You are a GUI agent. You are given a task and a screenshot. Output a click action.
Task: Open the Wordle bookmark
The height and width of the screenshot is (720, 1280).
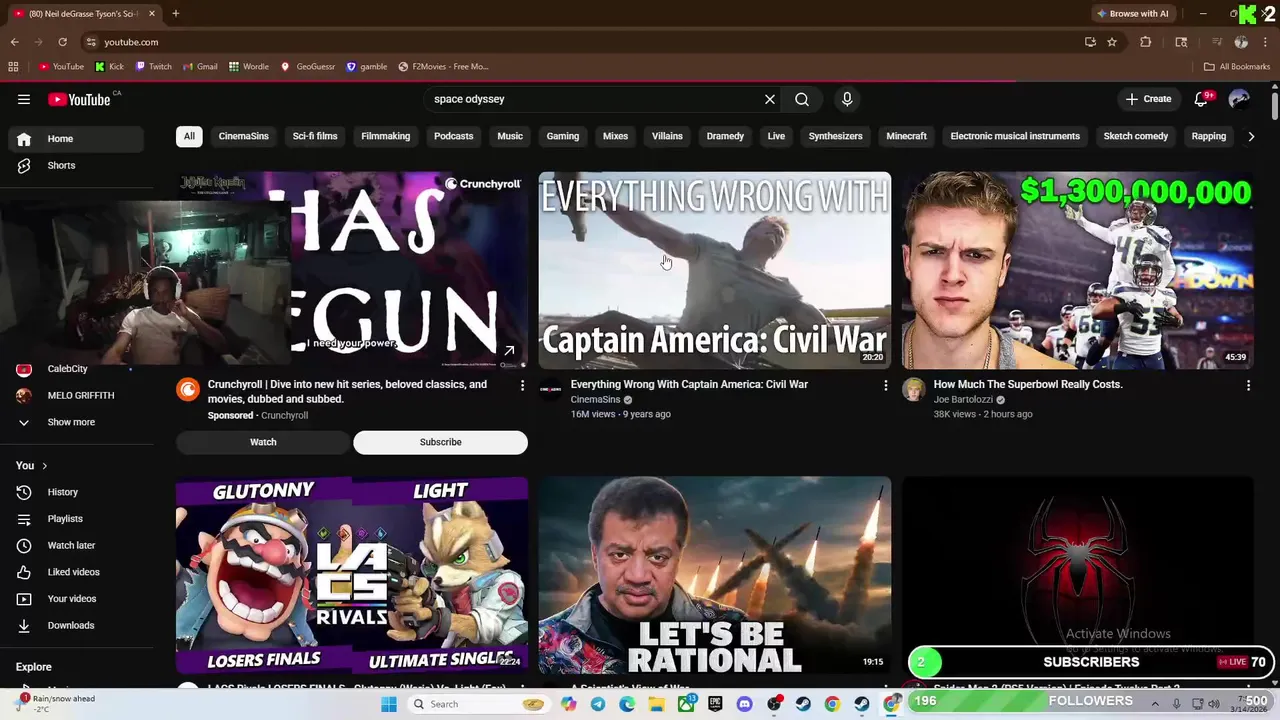(248, 67)
